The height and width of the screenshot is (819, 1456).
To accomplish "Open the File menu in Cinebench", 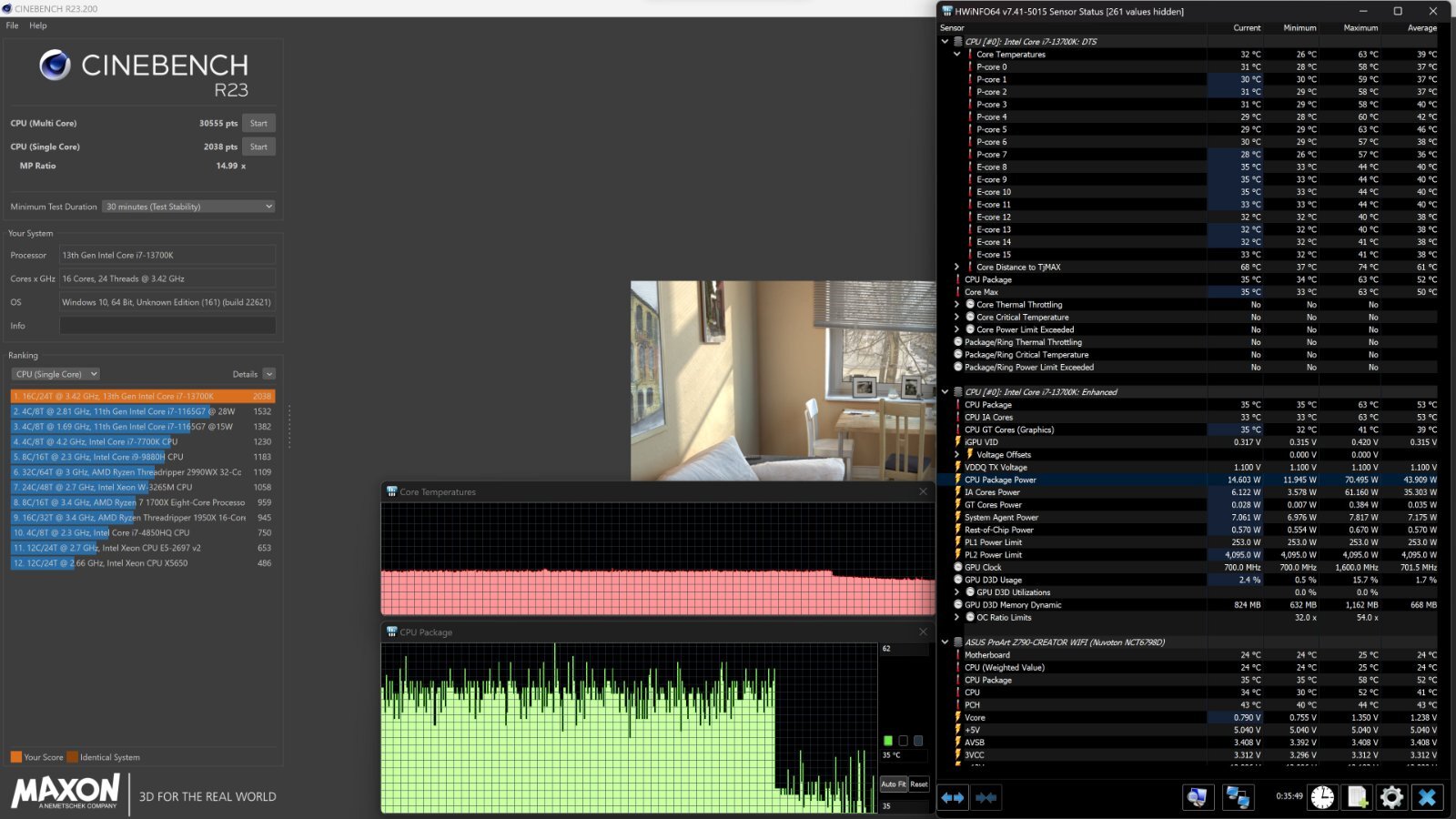I will point(12,25).
